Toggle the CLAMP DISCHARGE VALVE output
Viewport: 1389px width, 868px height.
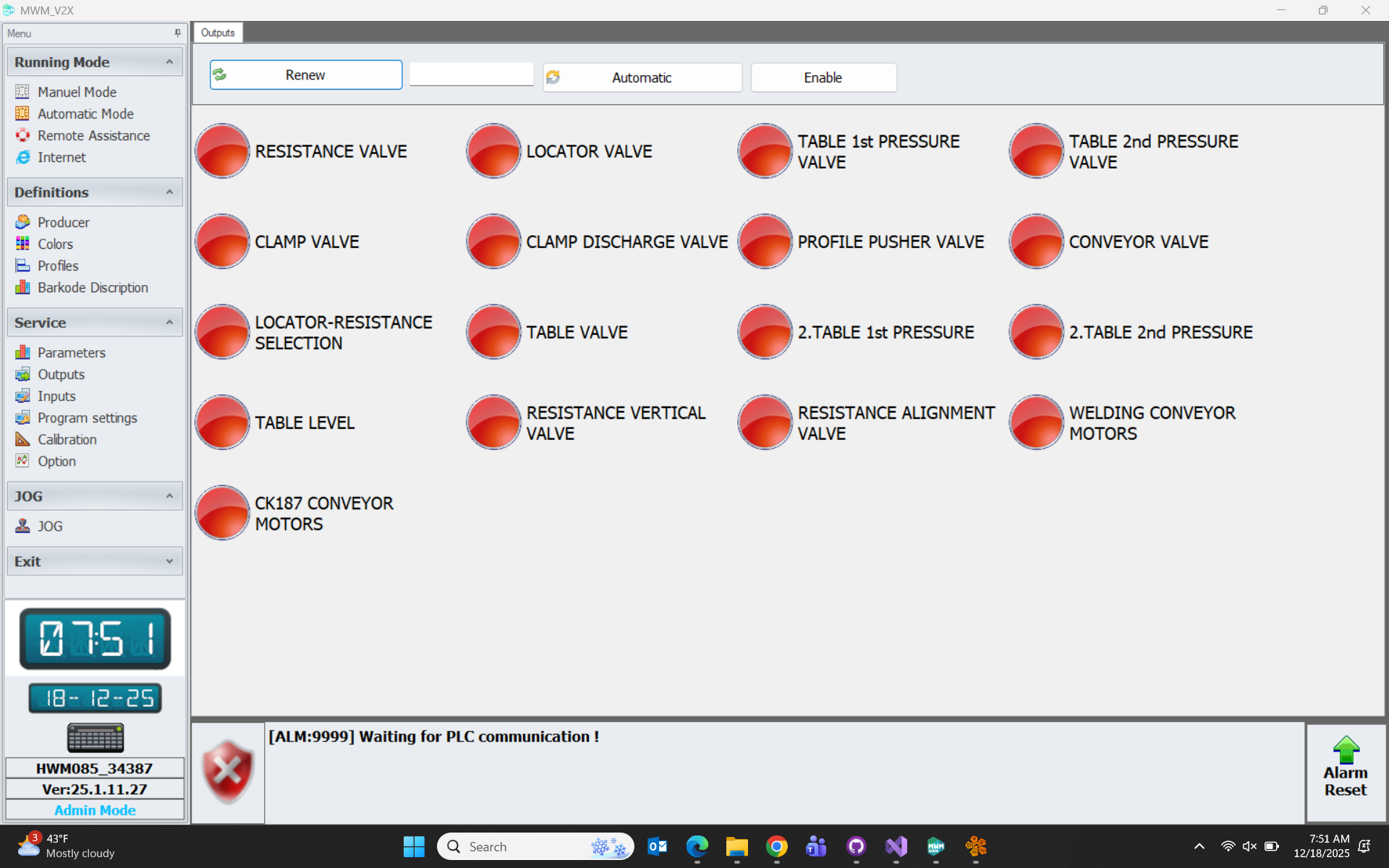pos(493,242)
